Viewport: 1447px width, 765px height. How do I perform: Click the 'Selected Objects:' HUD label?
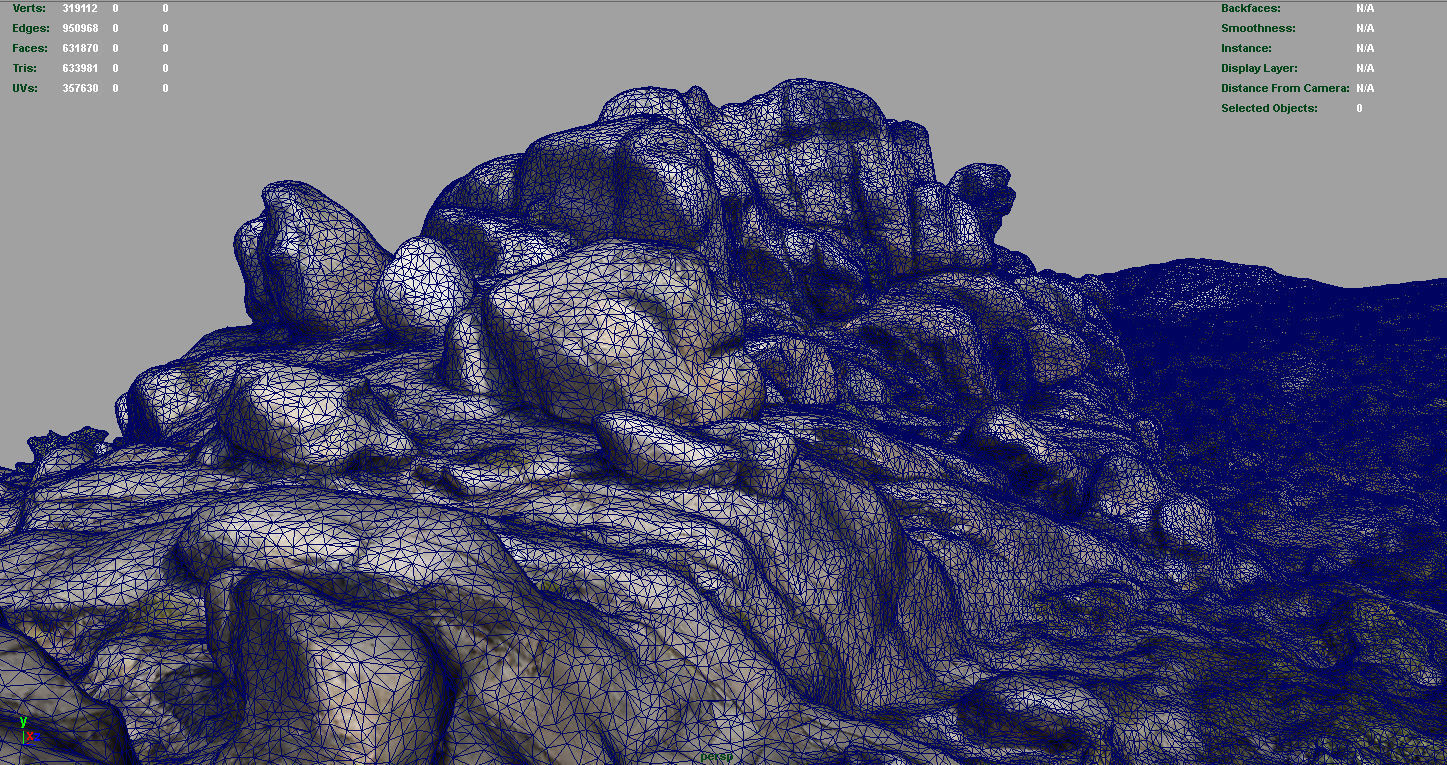(x=1269, y=108)
